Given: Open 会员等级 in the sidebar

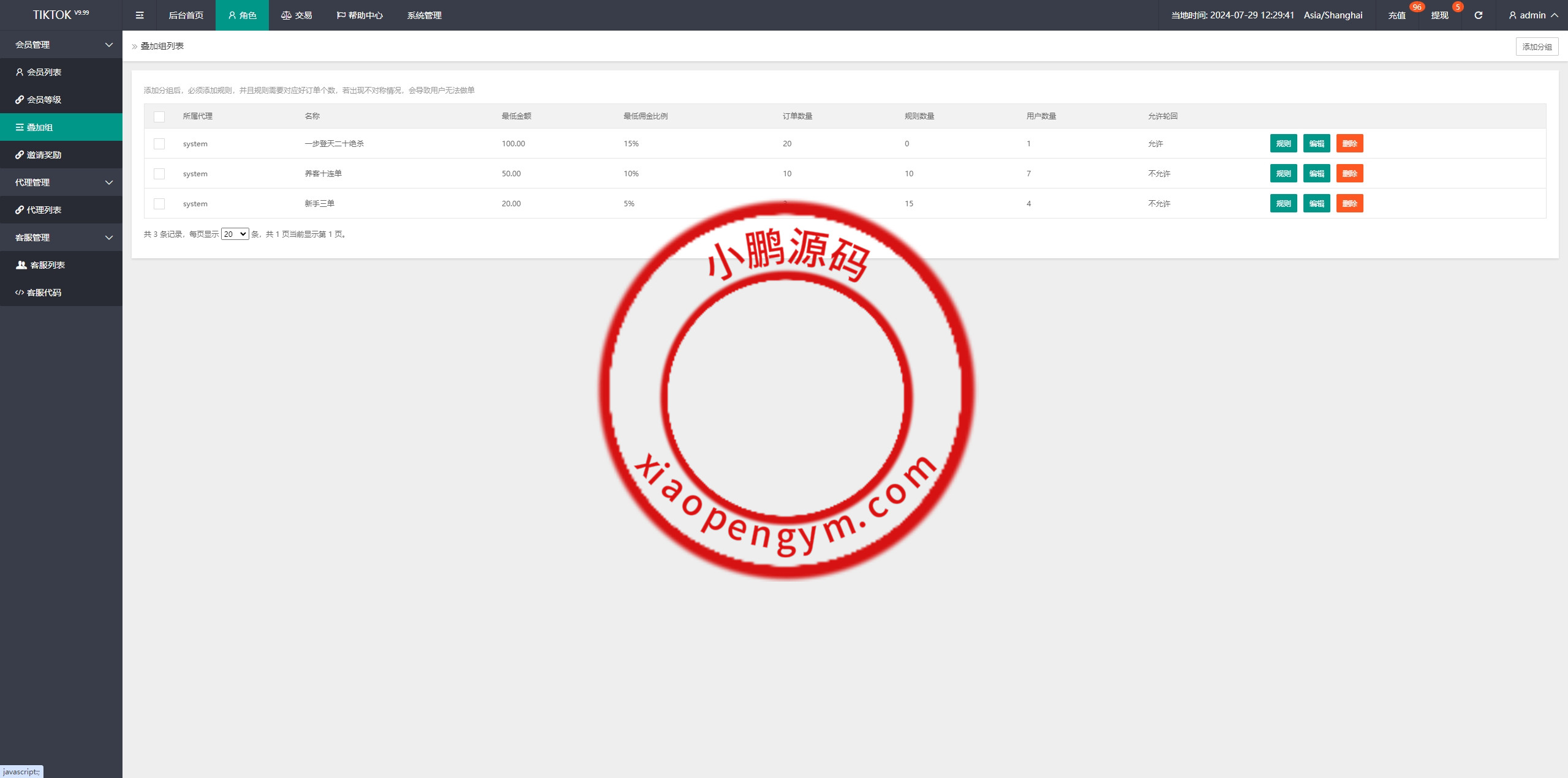Looking at the screenshot, I should (43, 100).
